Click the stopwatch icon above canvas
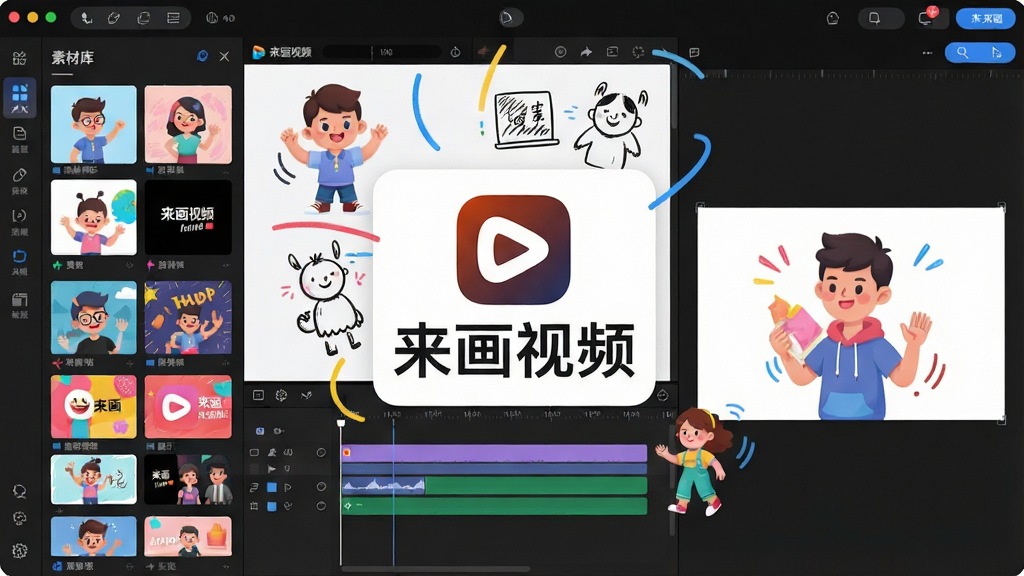The image size is (1024, 576). pyautogui.click(x=455, y=52)
